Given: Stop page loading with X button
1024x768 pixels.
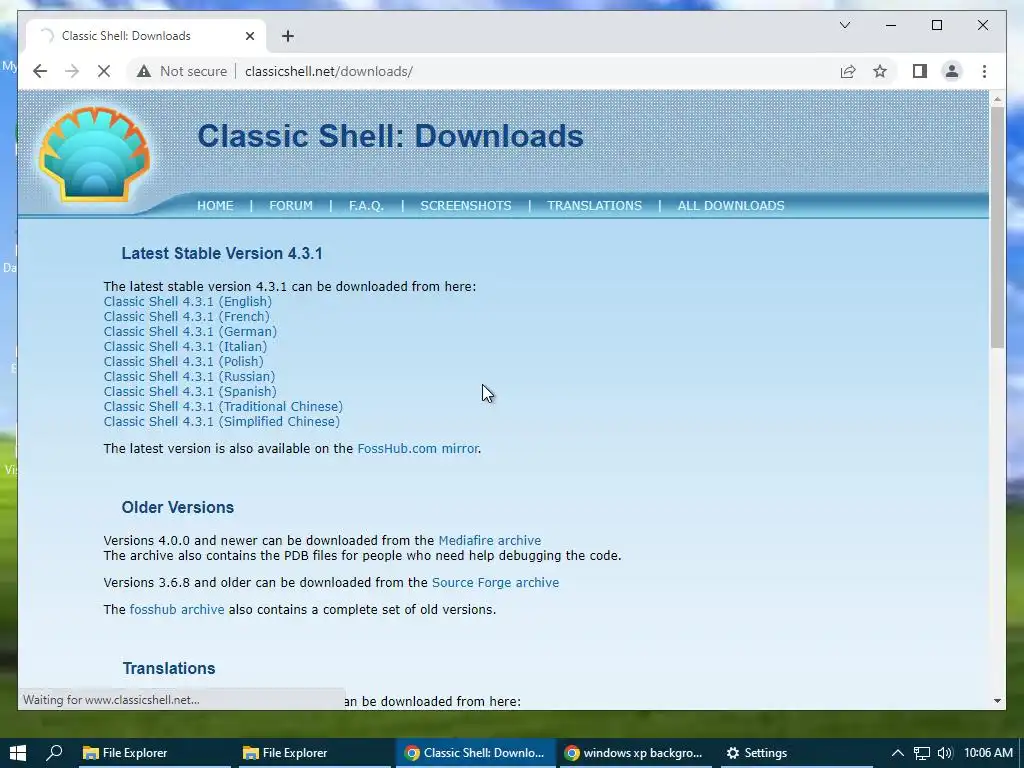Looking at the screenshot, I should (104, 71).
